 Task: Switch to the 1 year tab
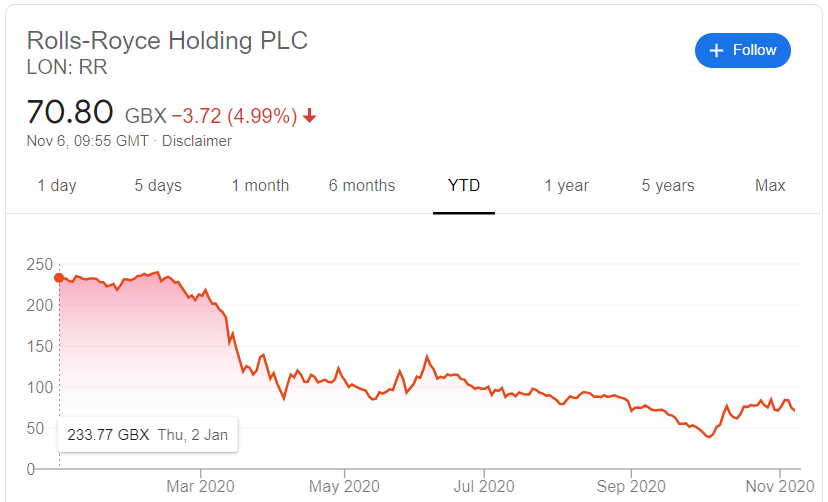pyautogui.click(x=566, y=186)
